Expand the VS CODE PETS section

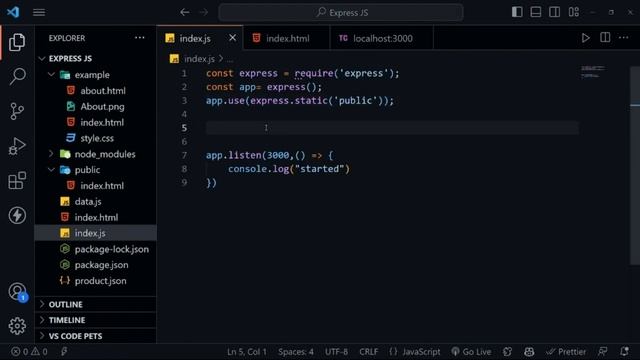coord(96,336)
